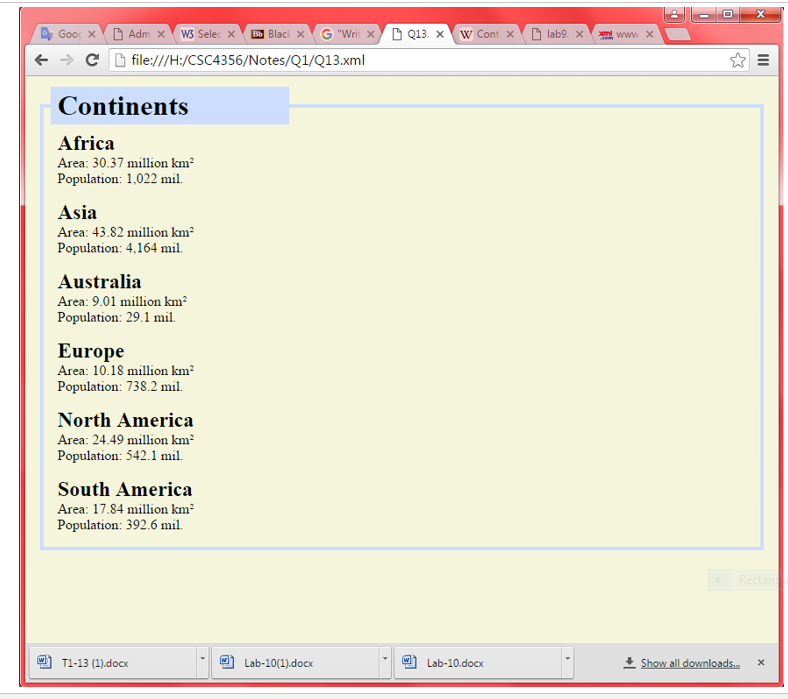Minimize the Chrome window
This screenshot has width=788, height=699.
click(704, 15)
